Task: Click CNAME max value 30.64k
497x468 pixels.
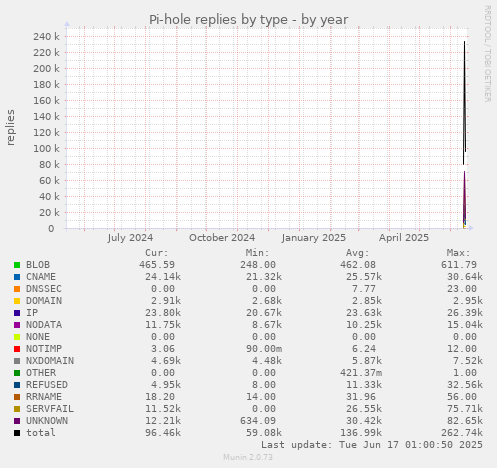Action: click(x=465, y=277)
